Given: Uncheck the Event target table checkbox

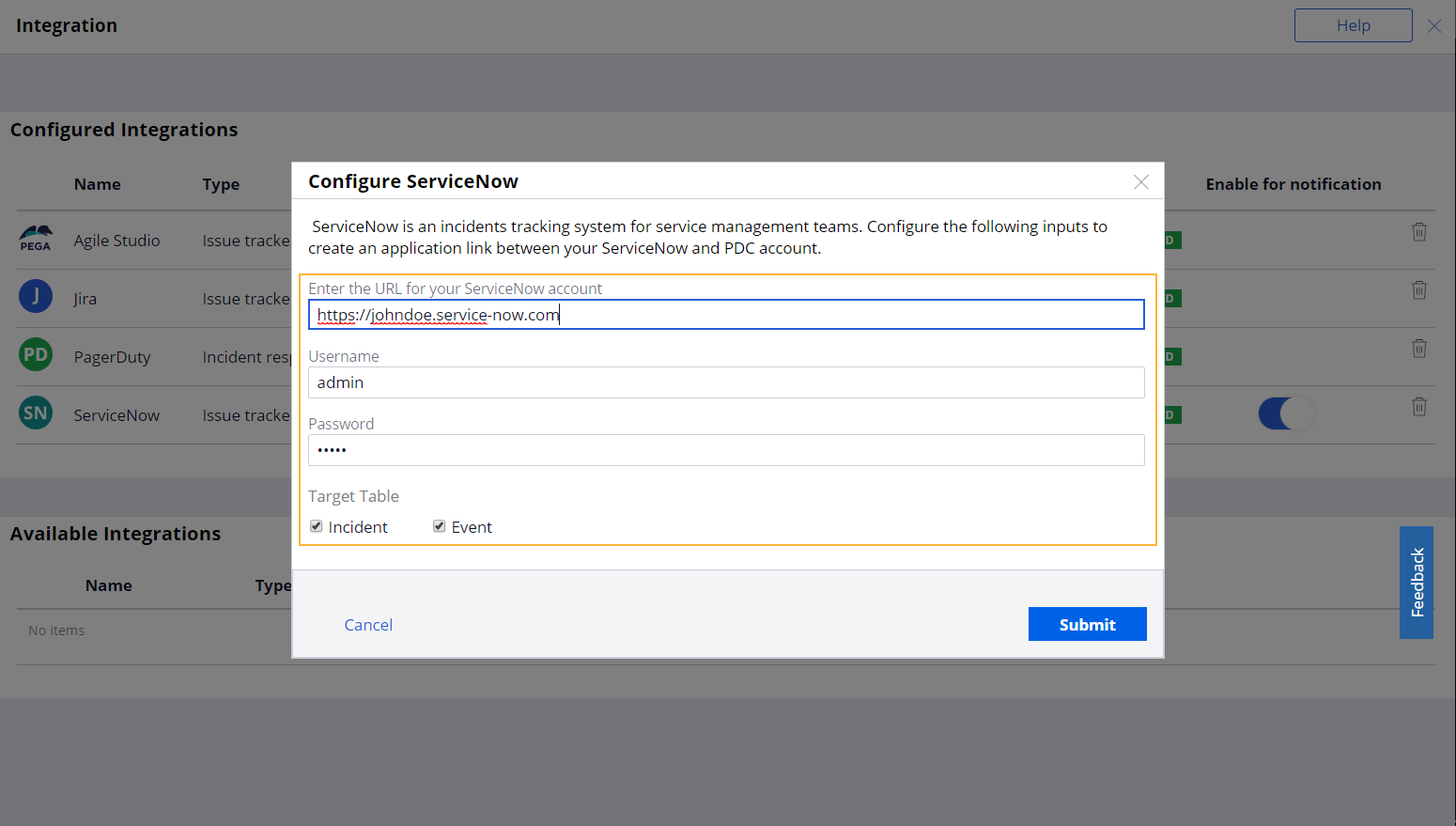Looking at the screenshot, I should click(x=439, y=525).
